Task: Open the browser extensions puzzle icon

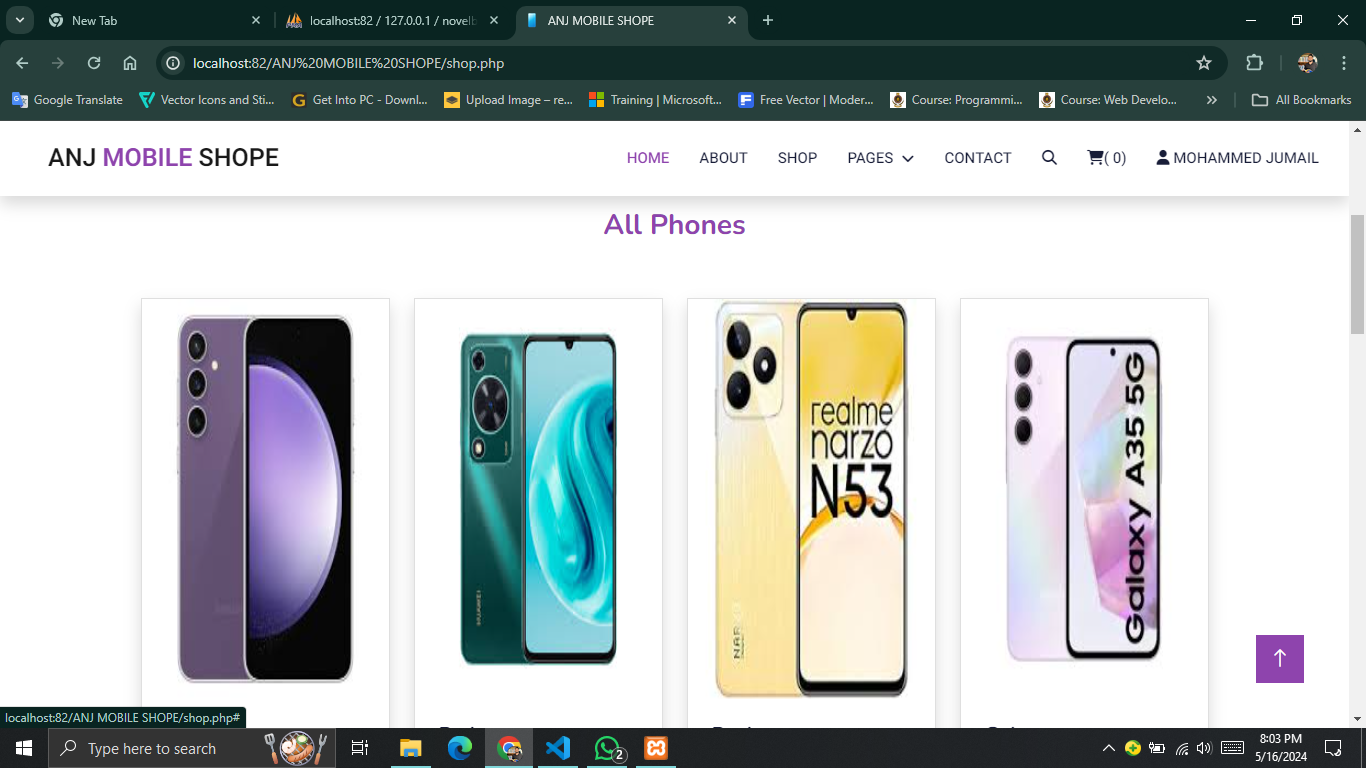Action: (x=1254, y=63)
